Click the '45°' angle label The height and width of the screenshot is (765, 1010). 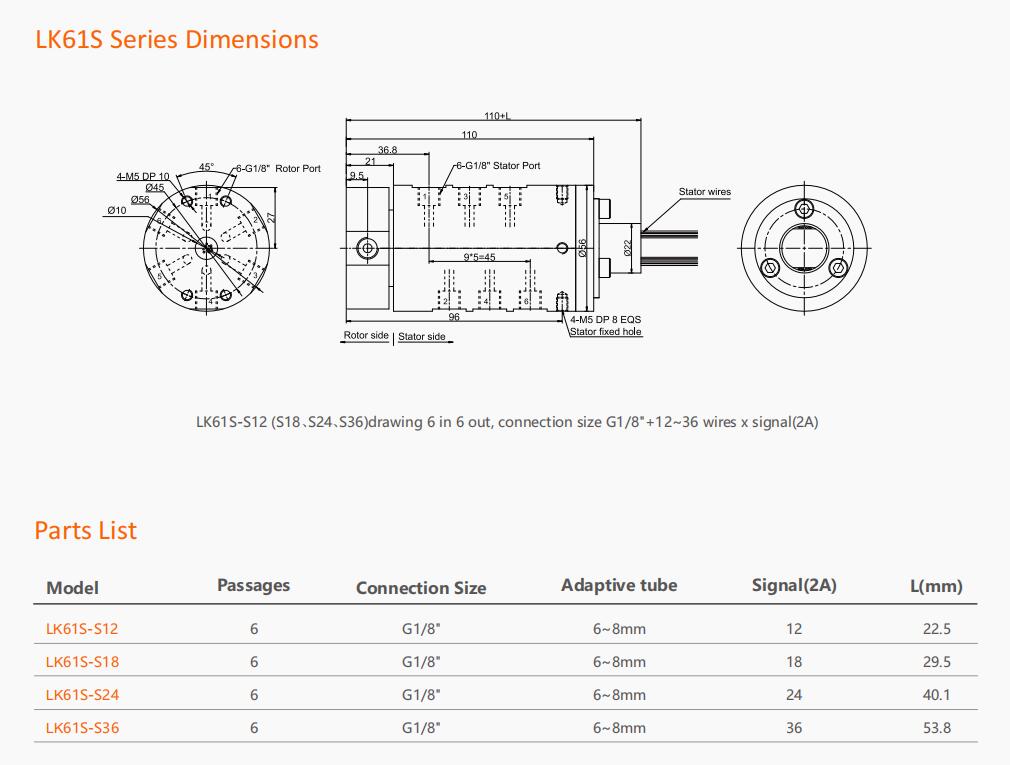[x=206, y=167]
